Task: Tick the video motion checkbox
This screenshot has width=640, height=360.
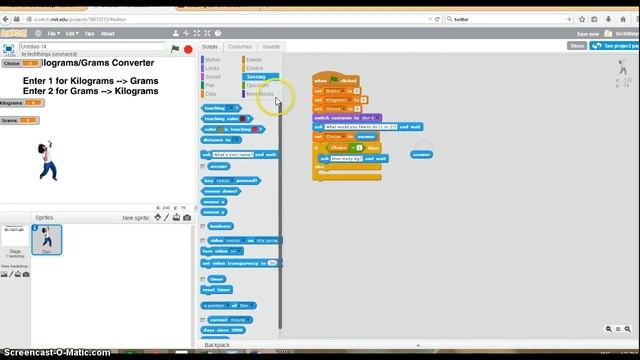Action: (203, 241)
